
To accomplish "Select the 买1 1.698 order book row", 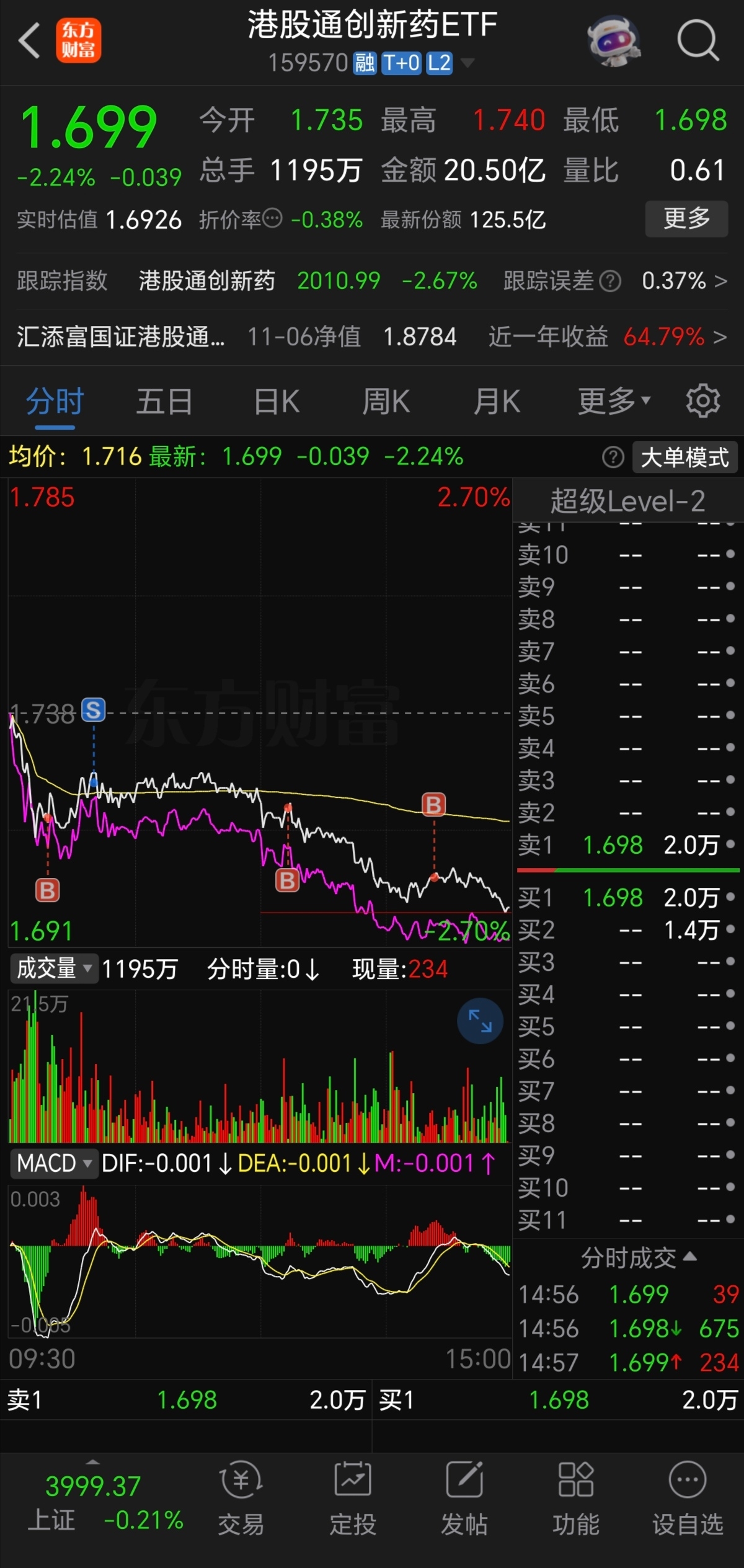I will pos(627,897).
